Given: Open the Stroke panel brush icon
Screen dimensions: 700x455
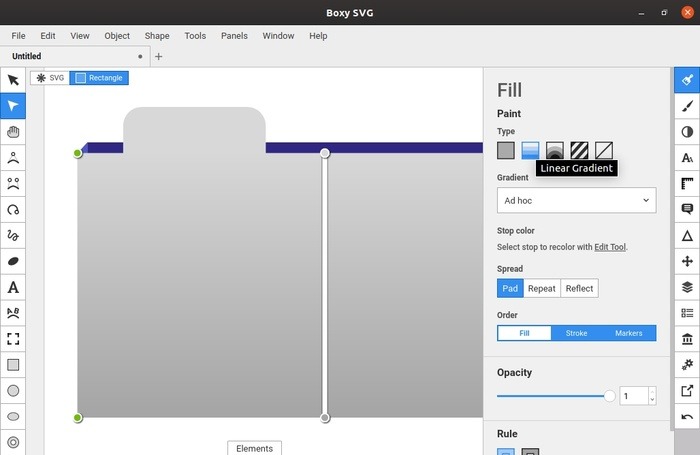Looking at the screenshot, I should click(687, 106).
